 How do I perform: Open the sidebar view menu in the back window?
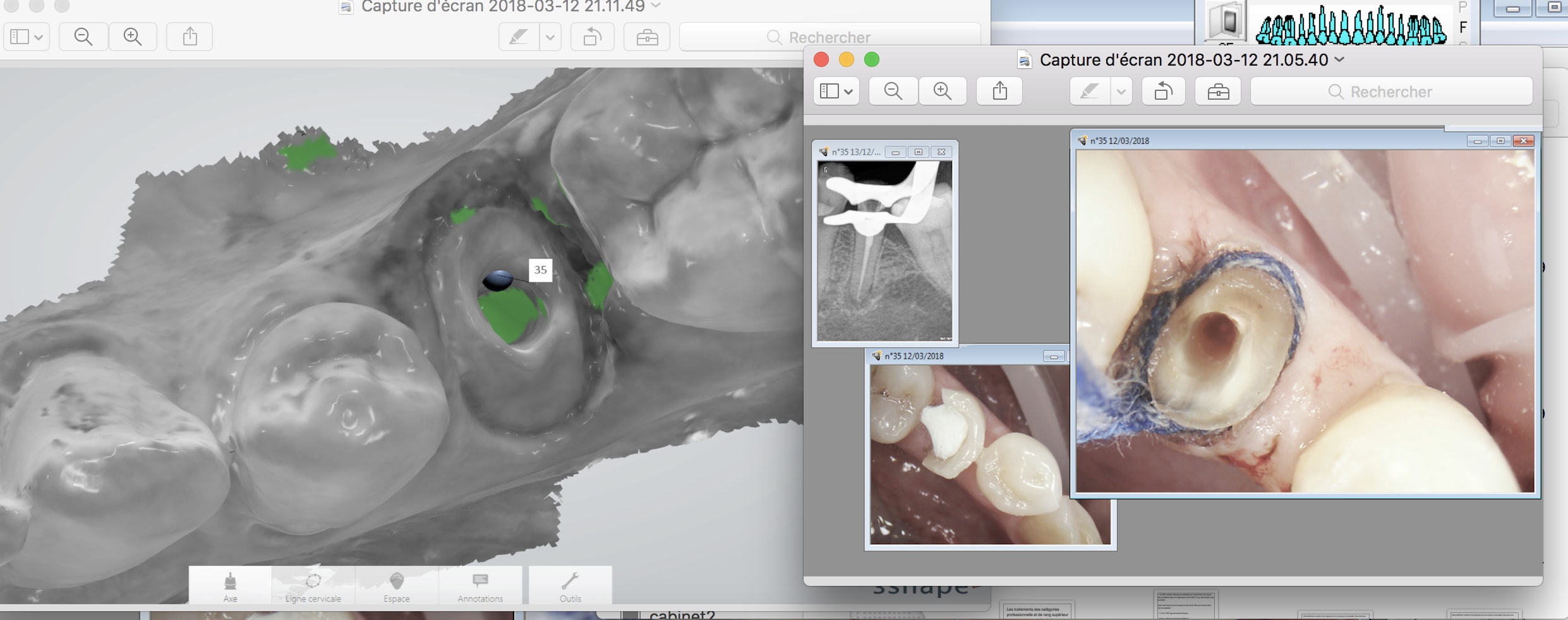[x=27, y=37]
